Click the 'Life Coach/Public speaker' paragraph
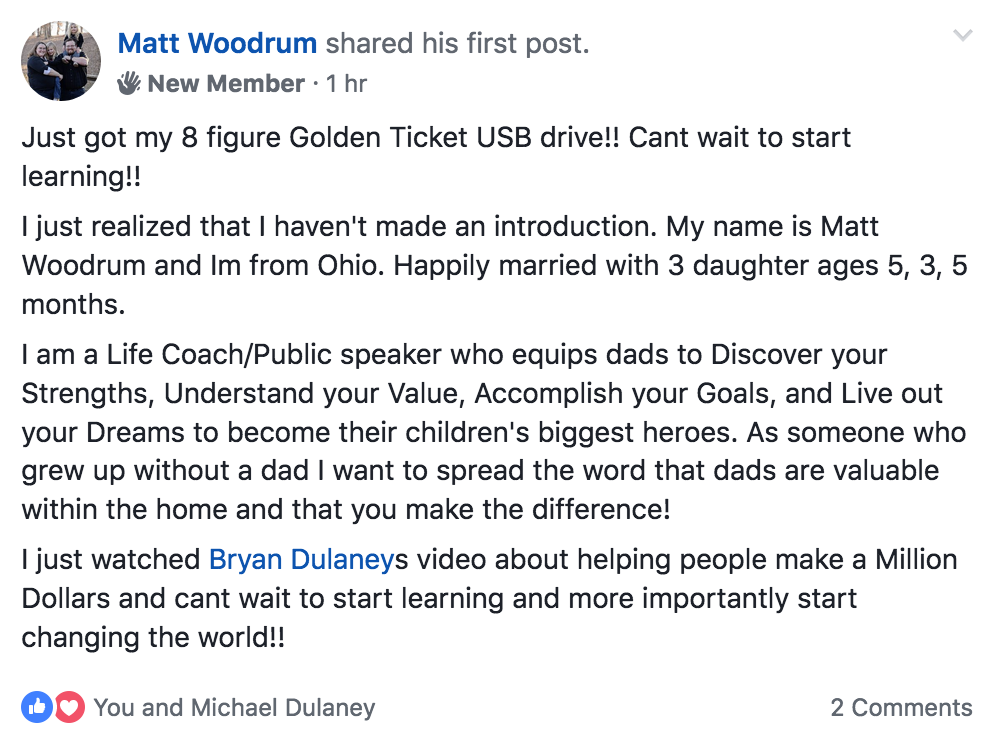The height and width of the screenshot is (744, 994). pyautogui.click(x=494, y=432)
